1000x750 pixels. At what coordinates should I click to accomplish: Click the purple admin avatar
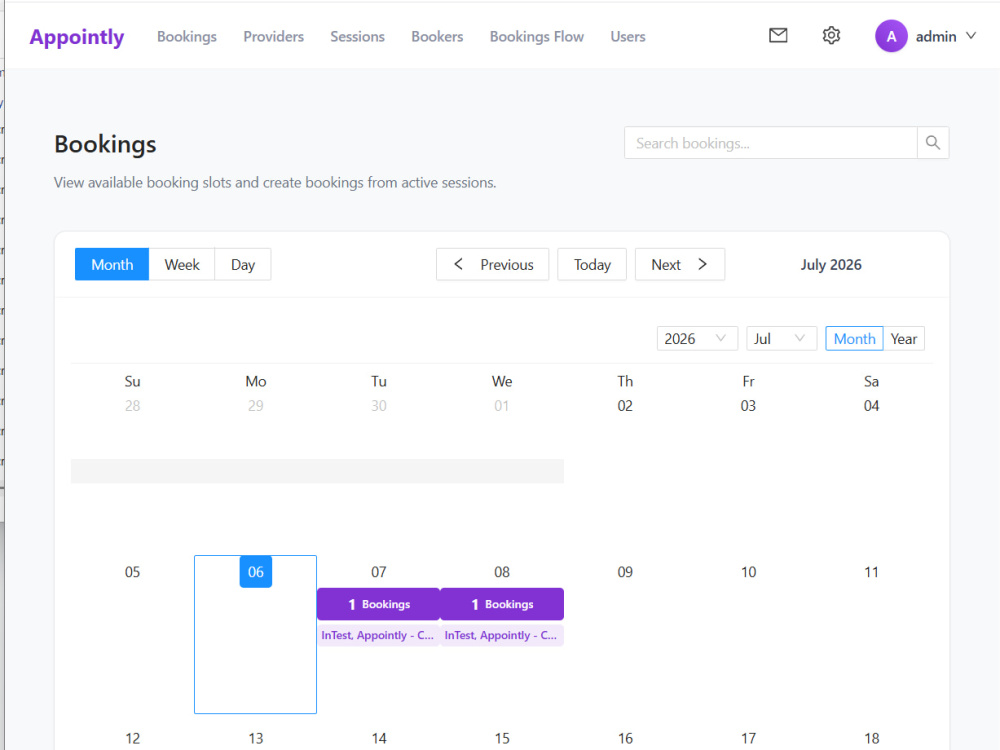click(x=891, y=36)
